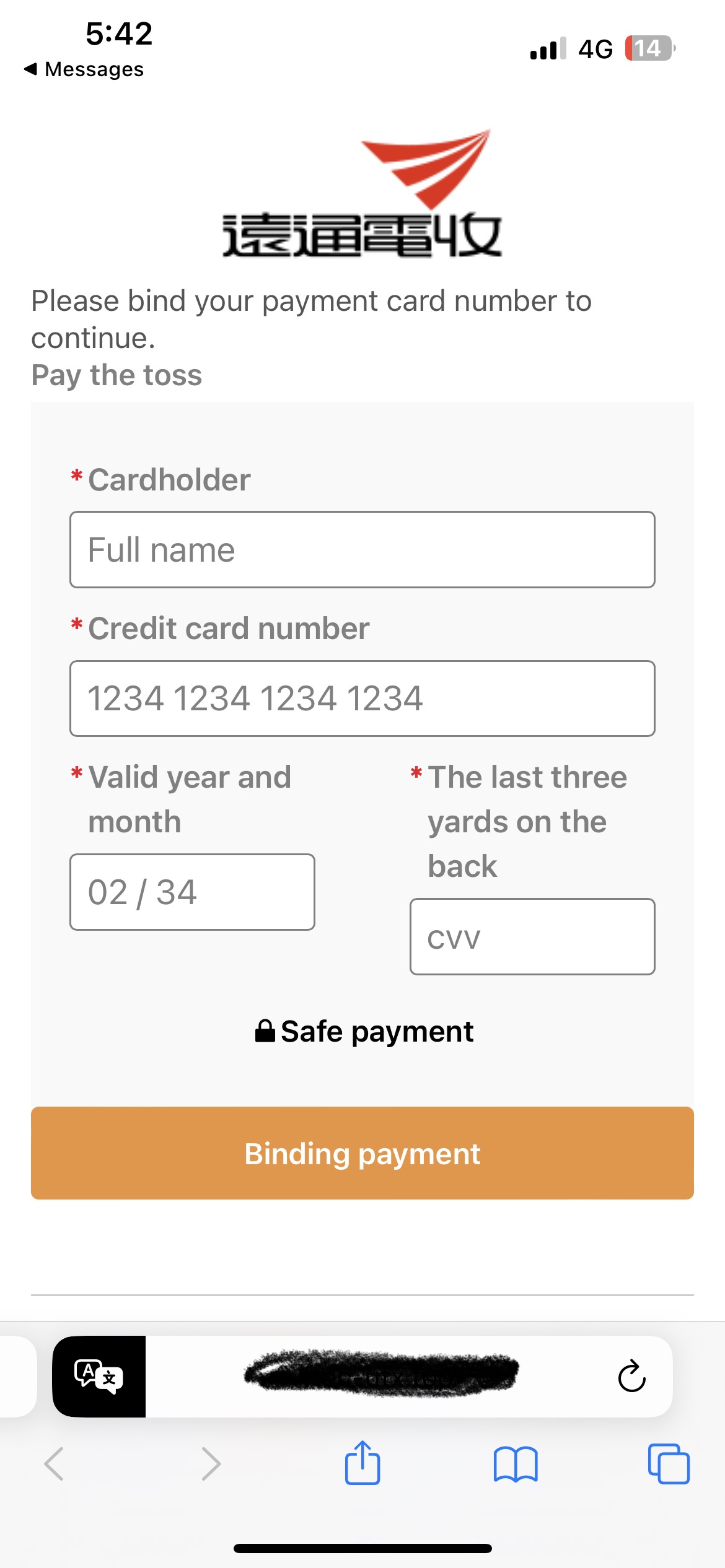
Task: Tap the CVV input box
Action: coord(532,937)
